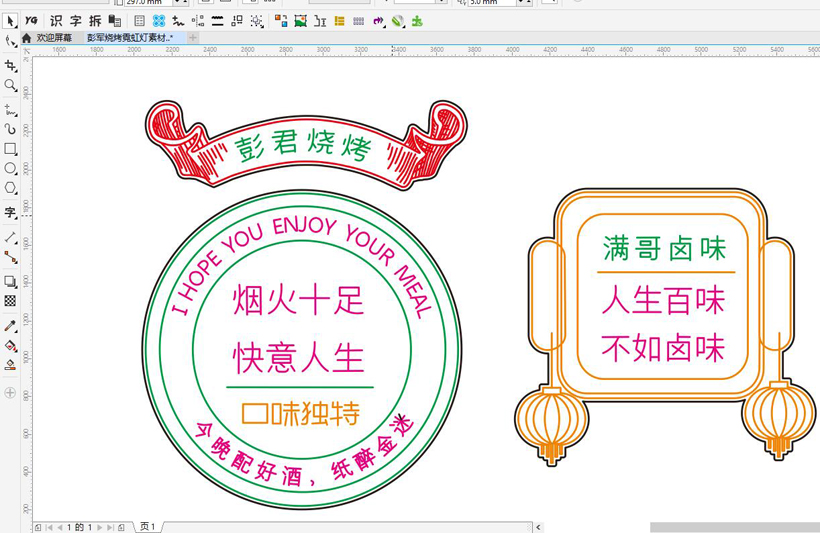Open the green ball icon flyout
Image resolution: width=820 pixels, height=533 pixels.
click(x=398, y=21)
